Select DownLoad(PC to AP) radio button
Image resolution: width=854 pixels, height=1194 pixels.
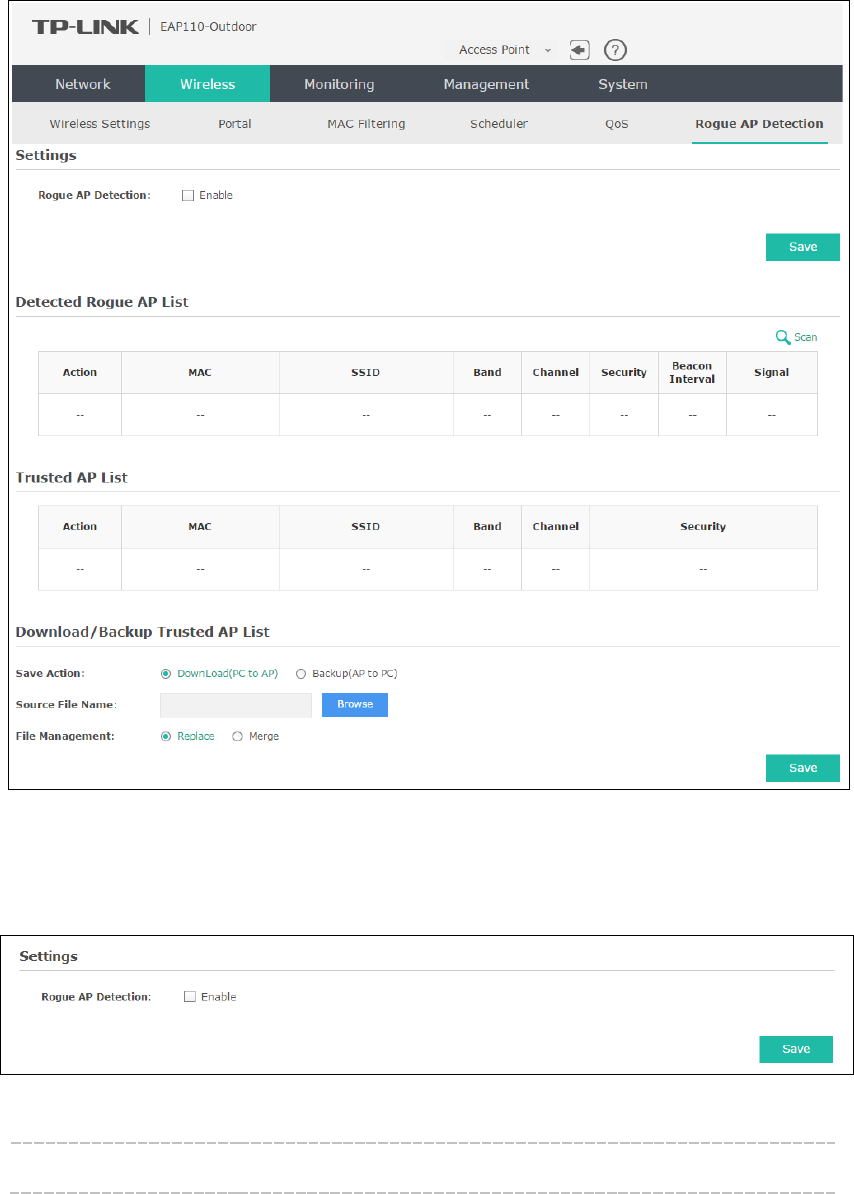click(166, 674)
